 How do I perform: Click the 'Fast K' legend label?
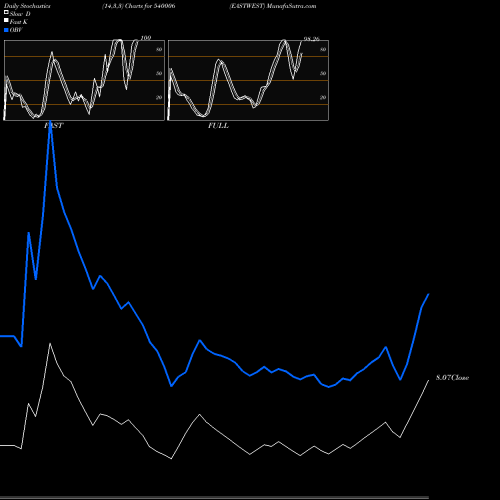(x=19, y=22)
